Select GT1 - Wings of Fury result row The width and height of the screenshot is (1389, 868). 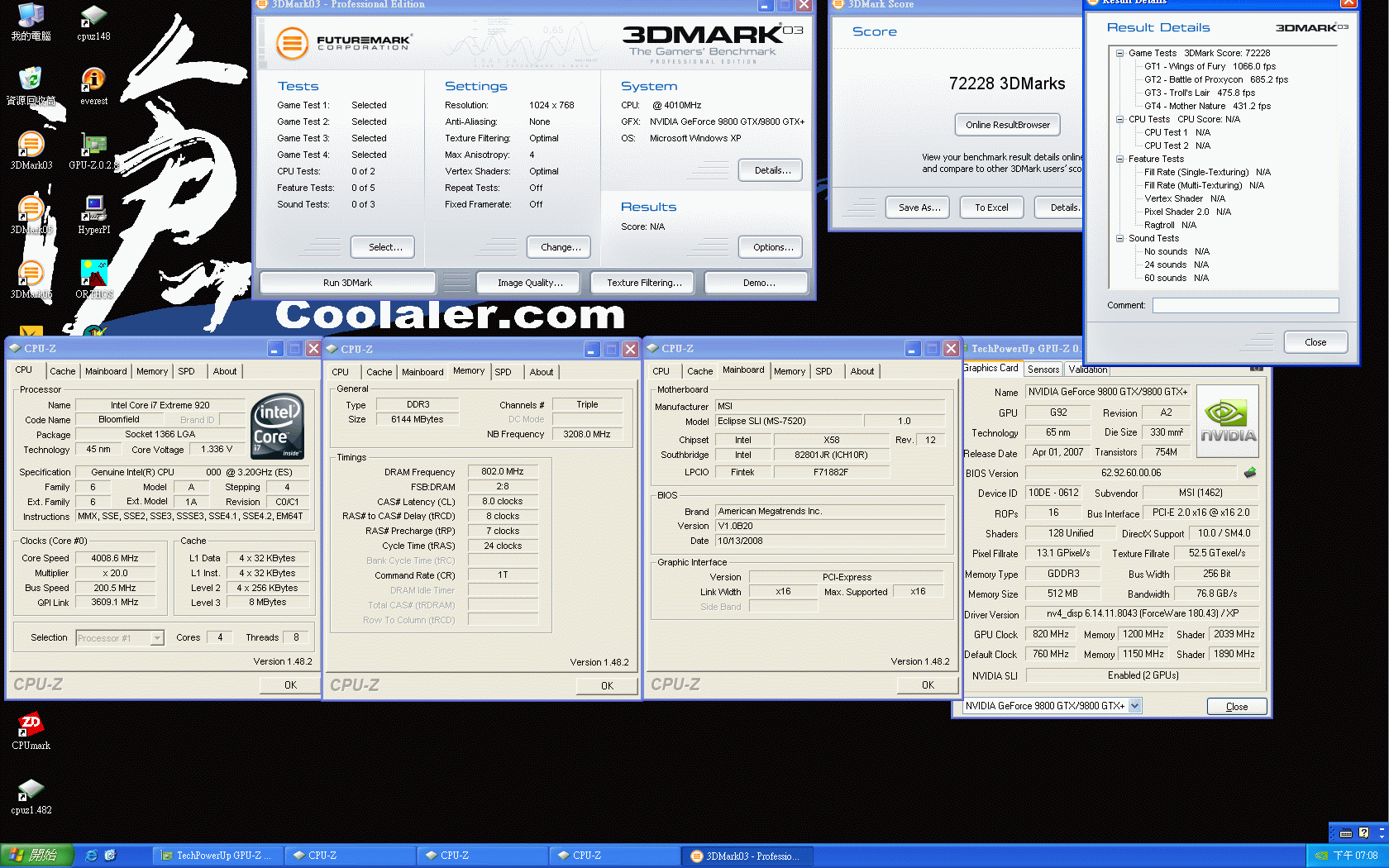[x=1210, y=66]
